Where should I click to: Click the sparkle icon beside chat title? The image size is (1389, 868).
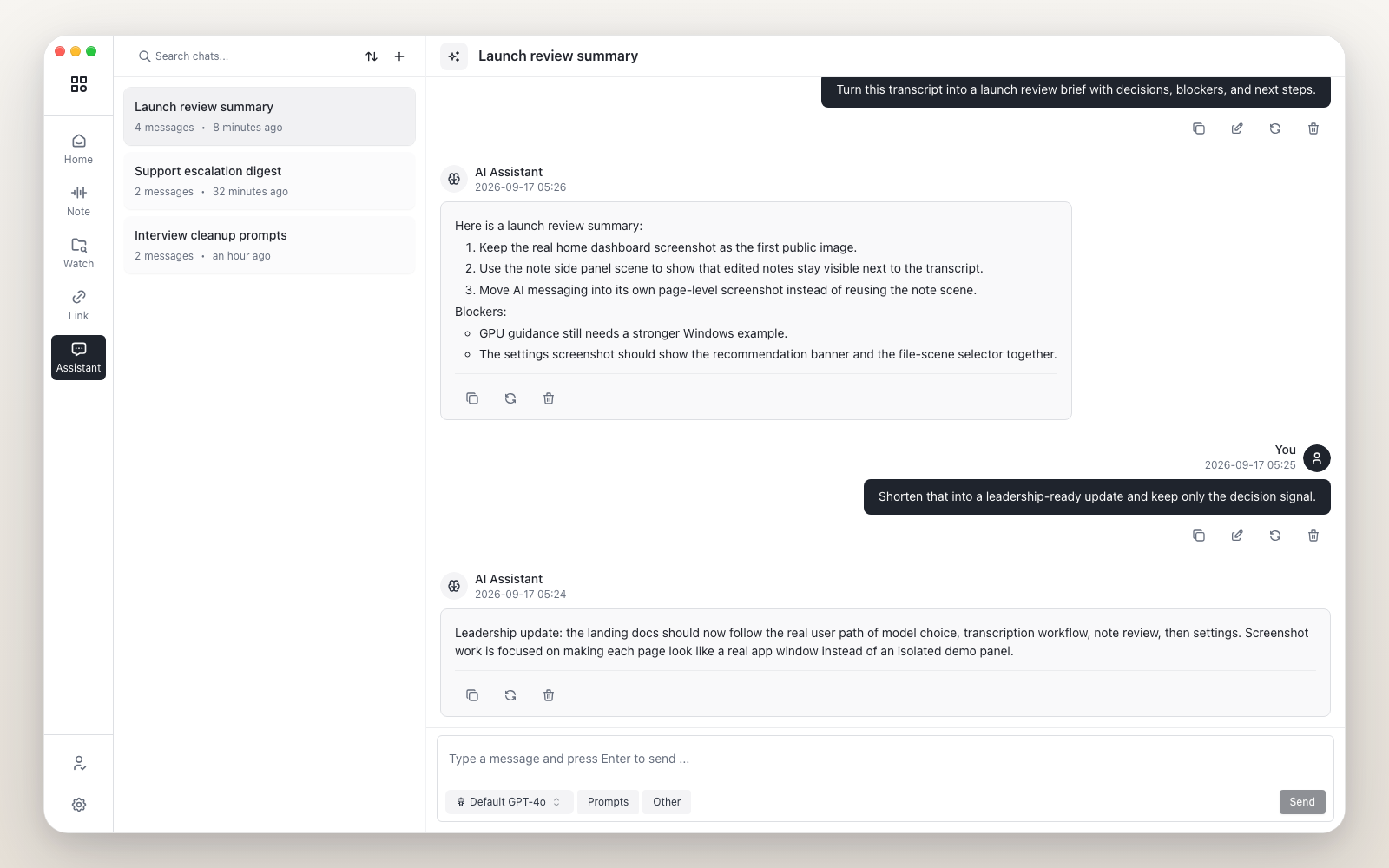pyautogui.click(x=454, y=56)
